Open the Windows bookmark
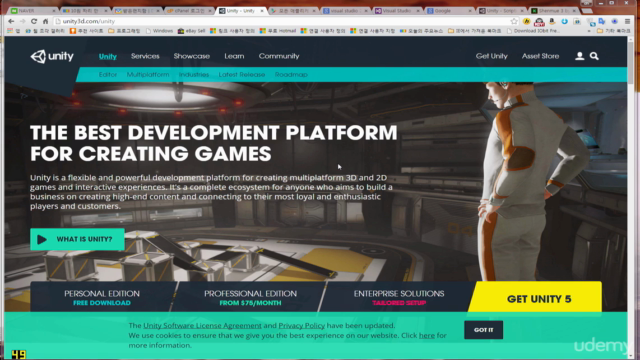 click(159, 31)
